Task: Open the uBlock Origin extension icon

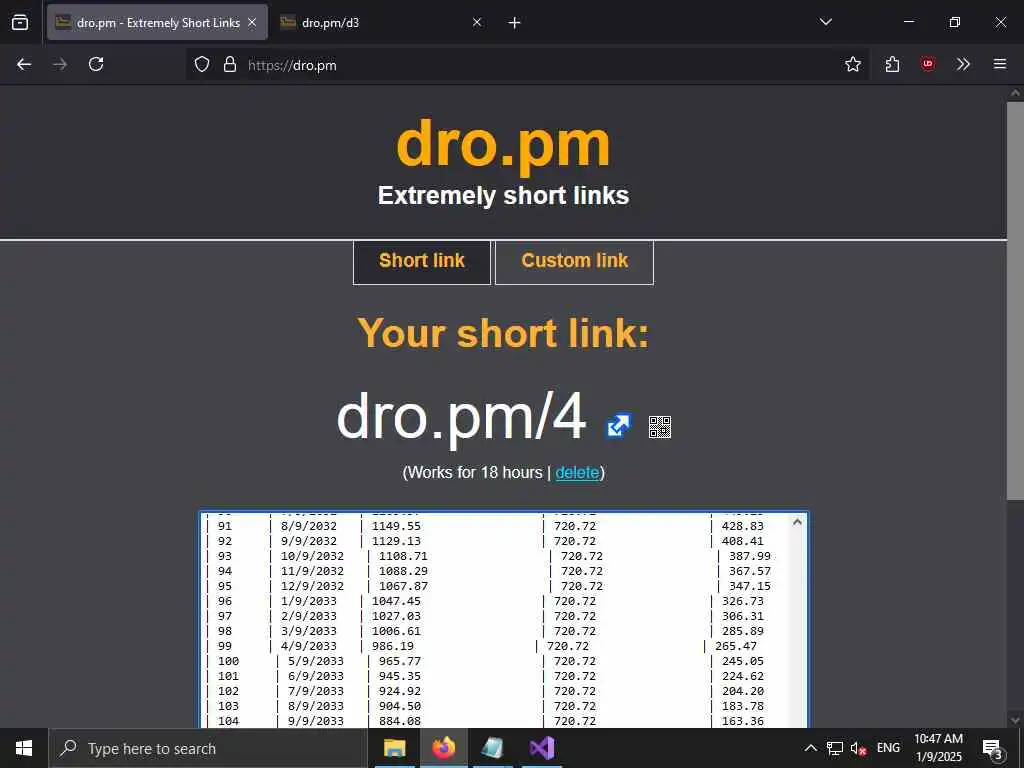Action: (927, 64)
